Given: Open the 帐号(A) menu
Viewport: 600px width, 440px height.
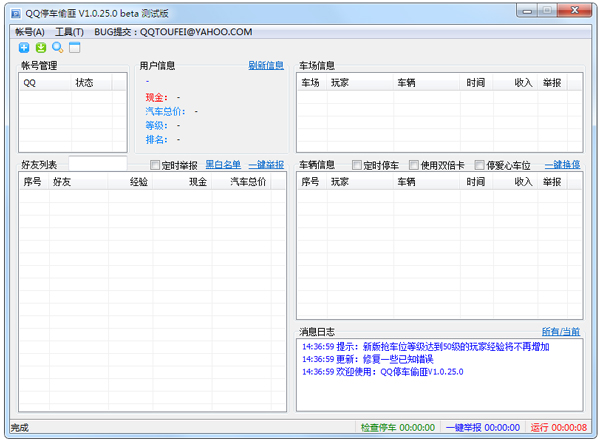Looking at the screenshot, I should [30, 32].
